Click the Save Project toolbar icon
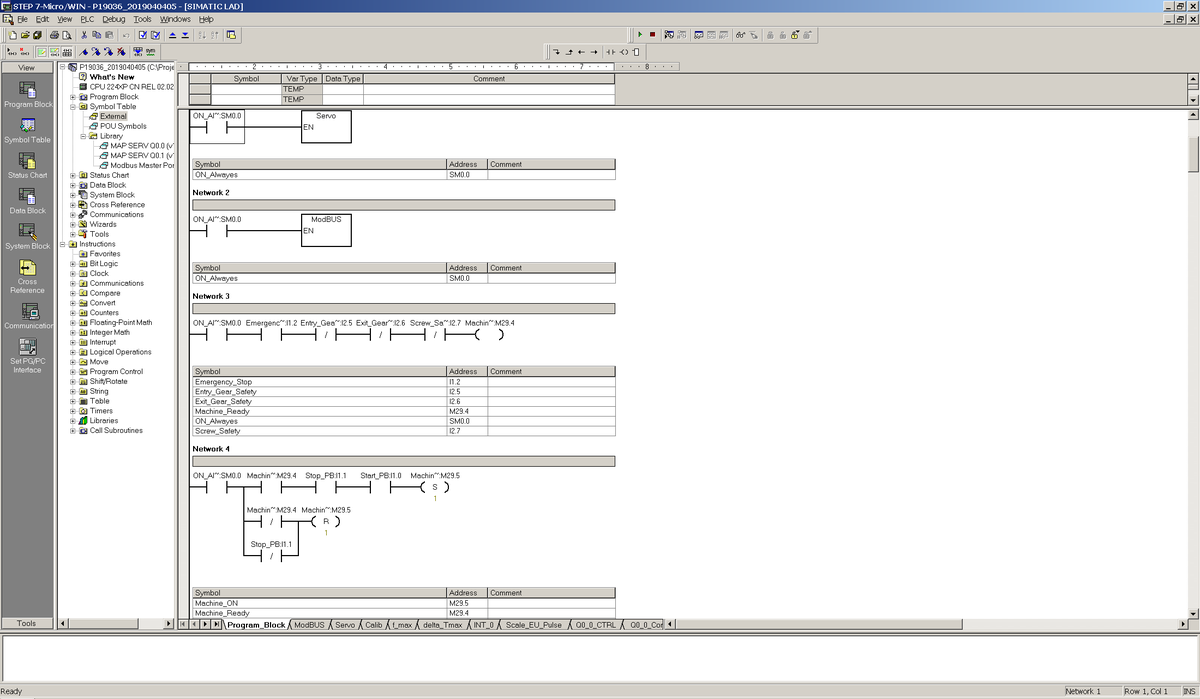 [x=38, y=35]
